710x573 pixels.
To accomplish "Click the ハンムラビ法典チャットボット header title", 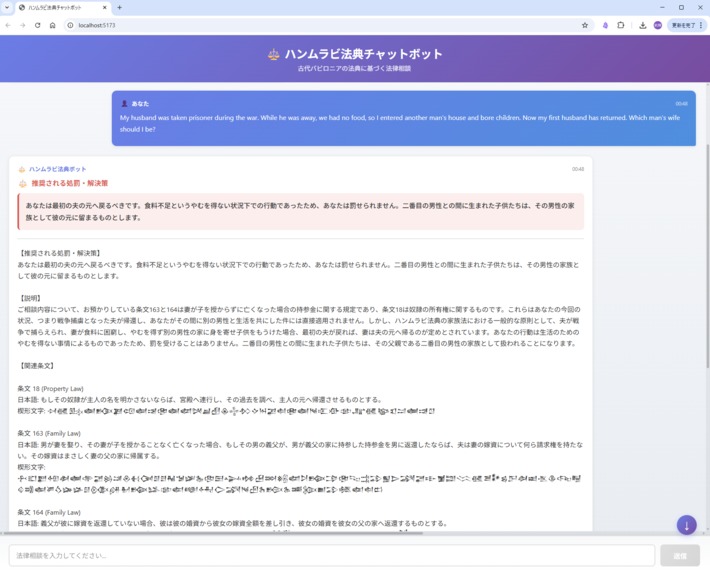I will [x=364, y=54].
